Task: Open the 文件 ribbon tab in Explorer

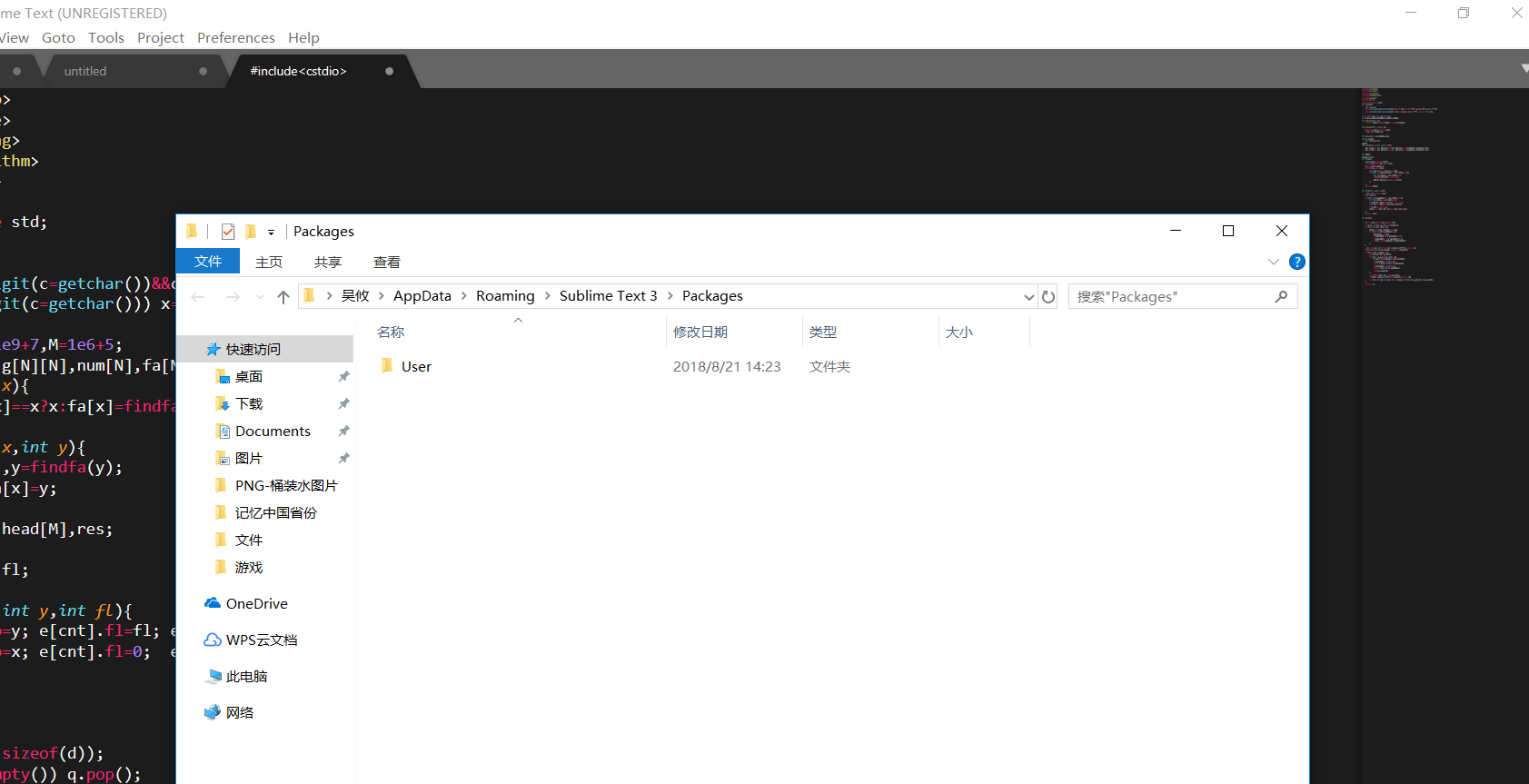Action: pyautogui.click(x=208, y=261)
